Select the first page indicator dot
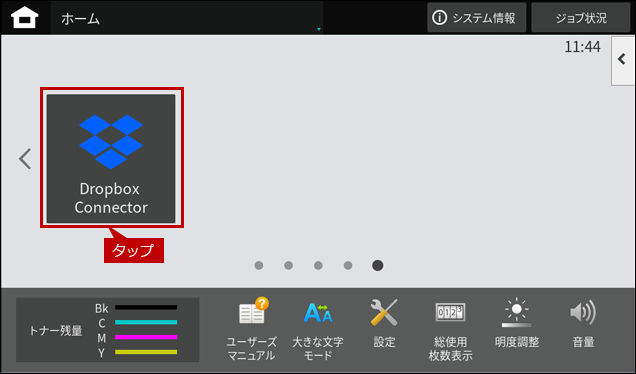636x374 pixels. point(259,265)
